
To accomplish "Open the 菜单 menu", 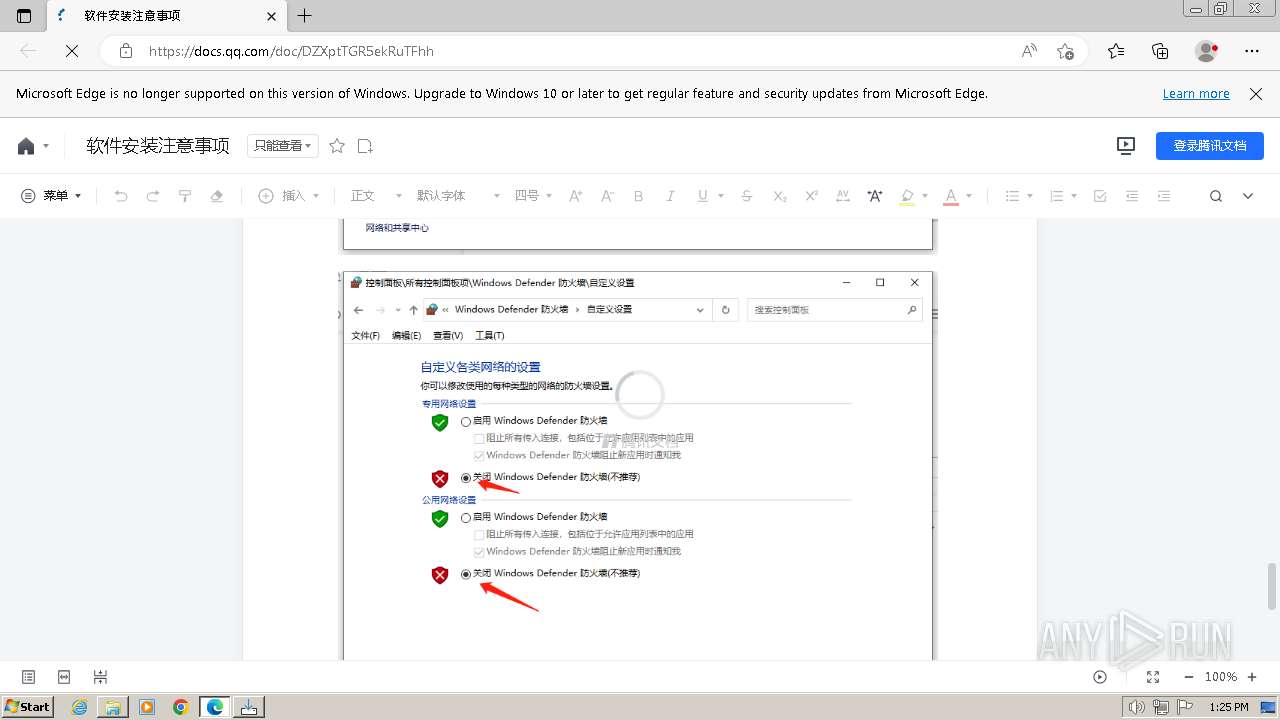I will tap(51, 196).
